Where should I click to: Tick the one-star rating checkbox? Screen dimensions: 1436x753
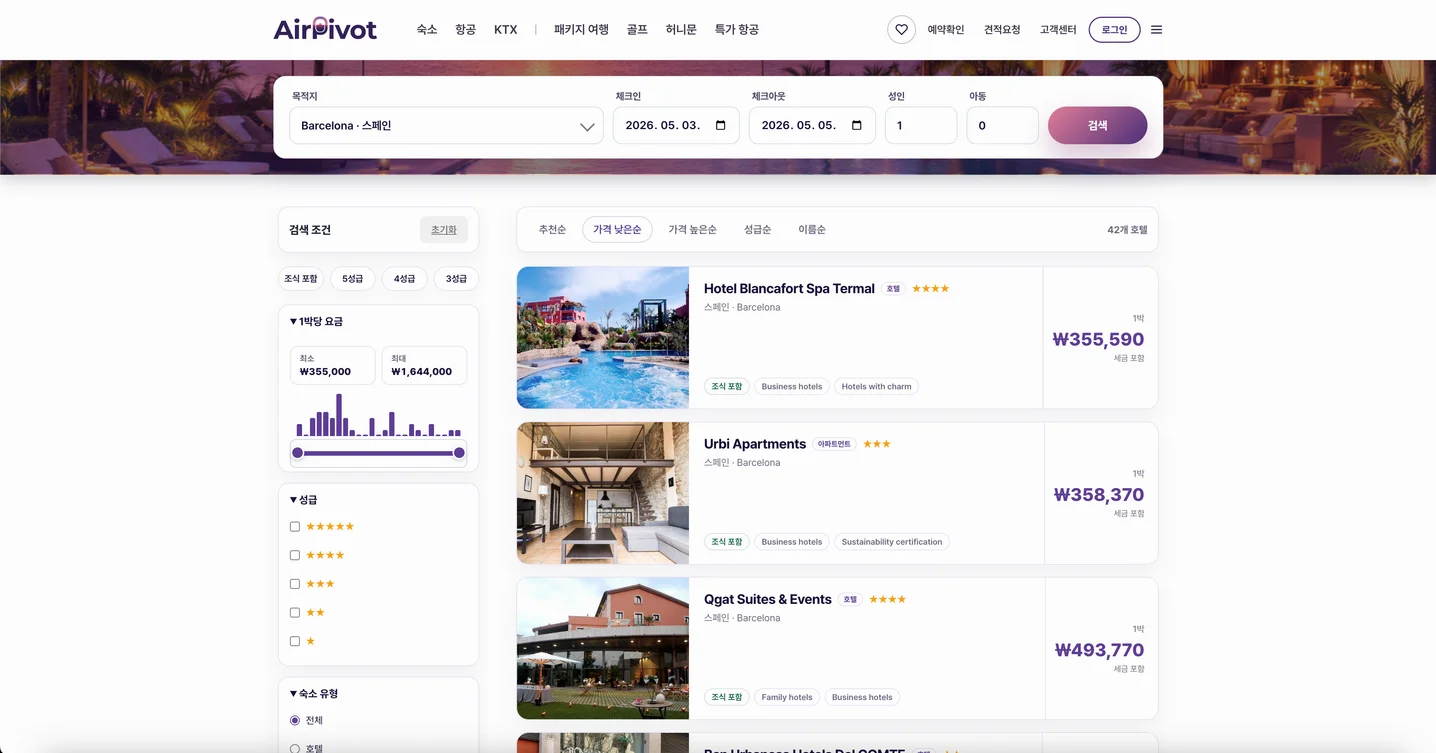pos(295,641)
